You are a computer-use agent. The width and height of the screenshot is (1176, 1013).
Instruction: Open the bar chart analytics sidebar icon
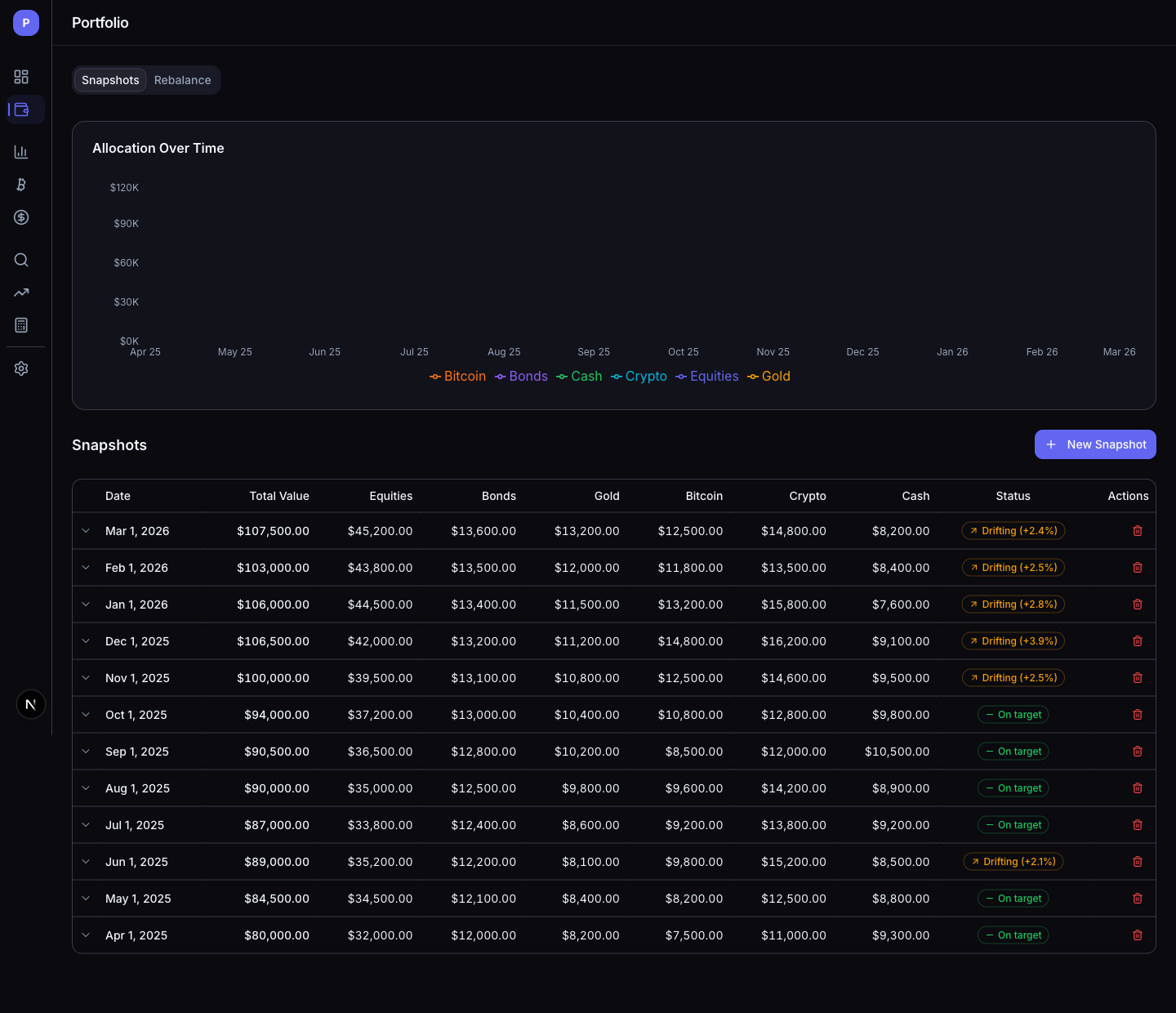click(21, 152)
